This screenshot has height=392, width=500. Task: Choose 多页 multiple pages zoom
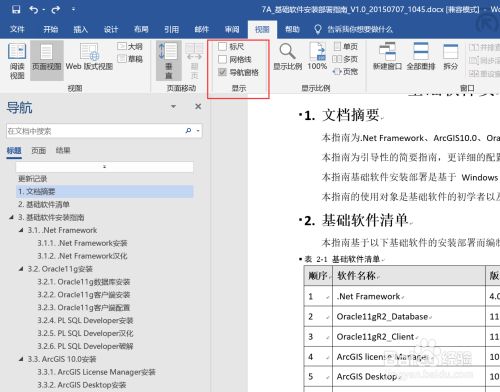click(345, 59)
